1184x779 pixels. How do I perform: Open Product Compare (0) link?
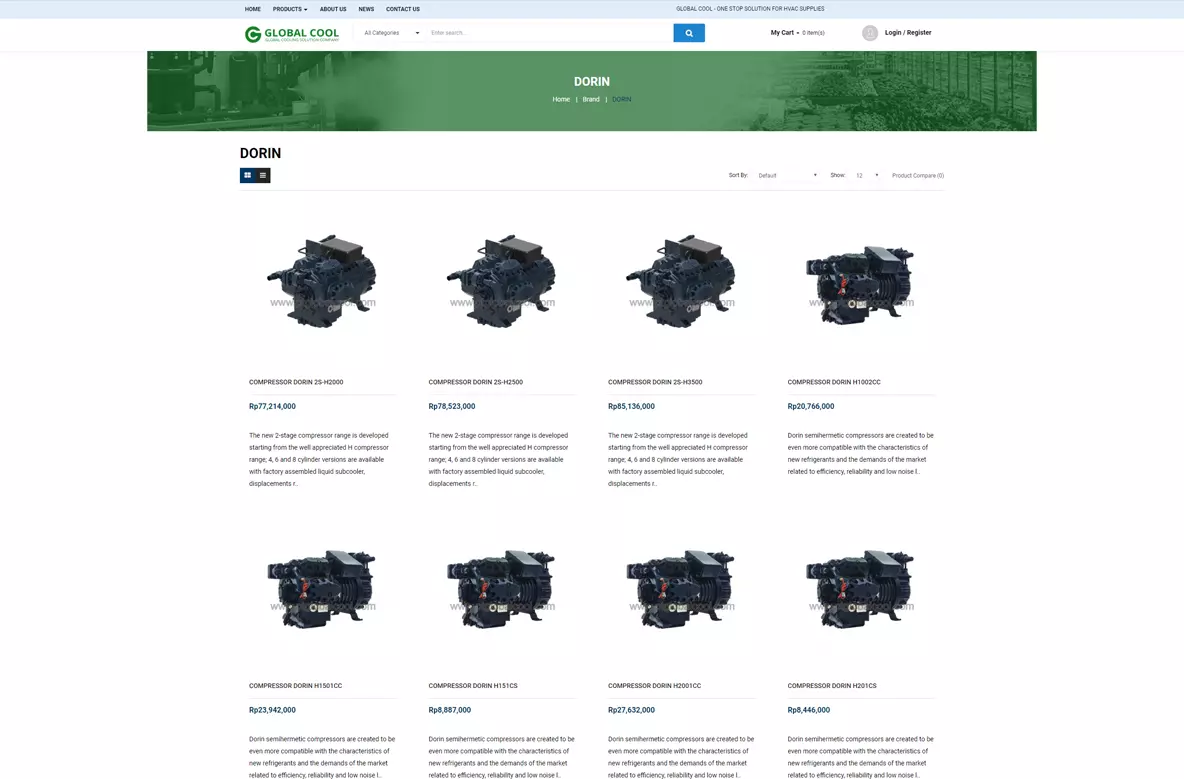[917, 175]
